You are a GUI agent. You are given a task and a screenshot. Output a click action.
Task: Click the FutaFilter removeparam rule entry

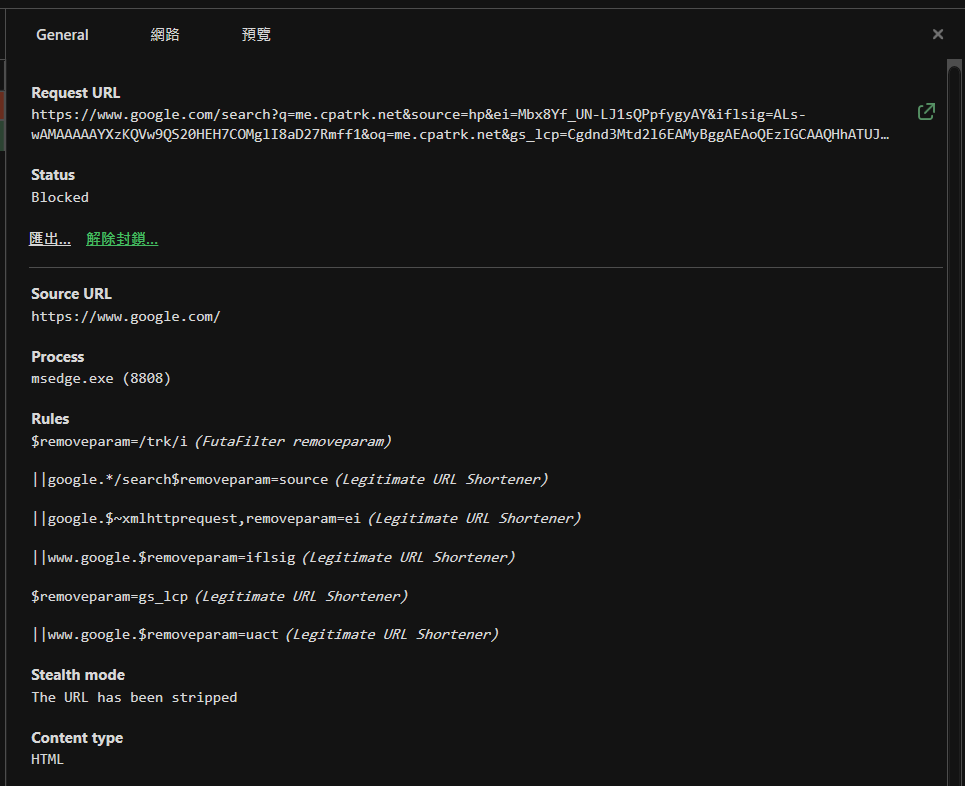(210, 440)
